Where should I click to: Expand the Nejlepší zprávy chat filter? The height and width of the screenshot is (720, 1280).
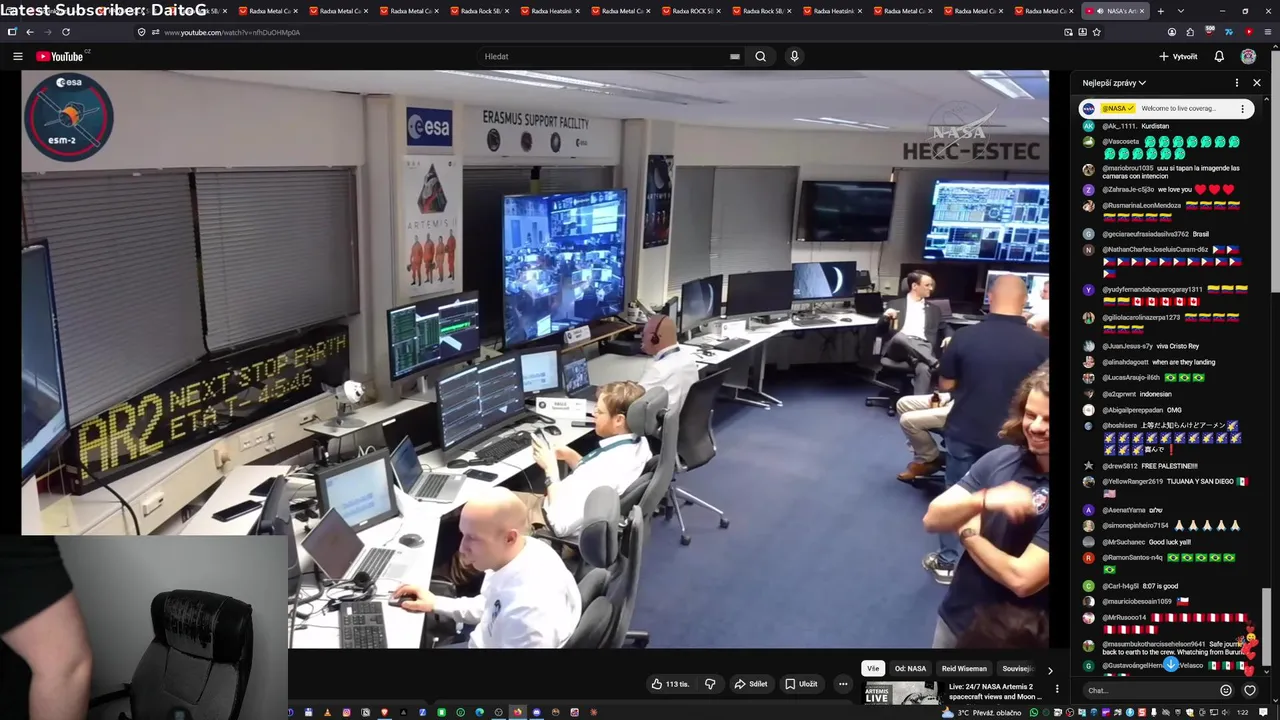(x=1114, y=83)
